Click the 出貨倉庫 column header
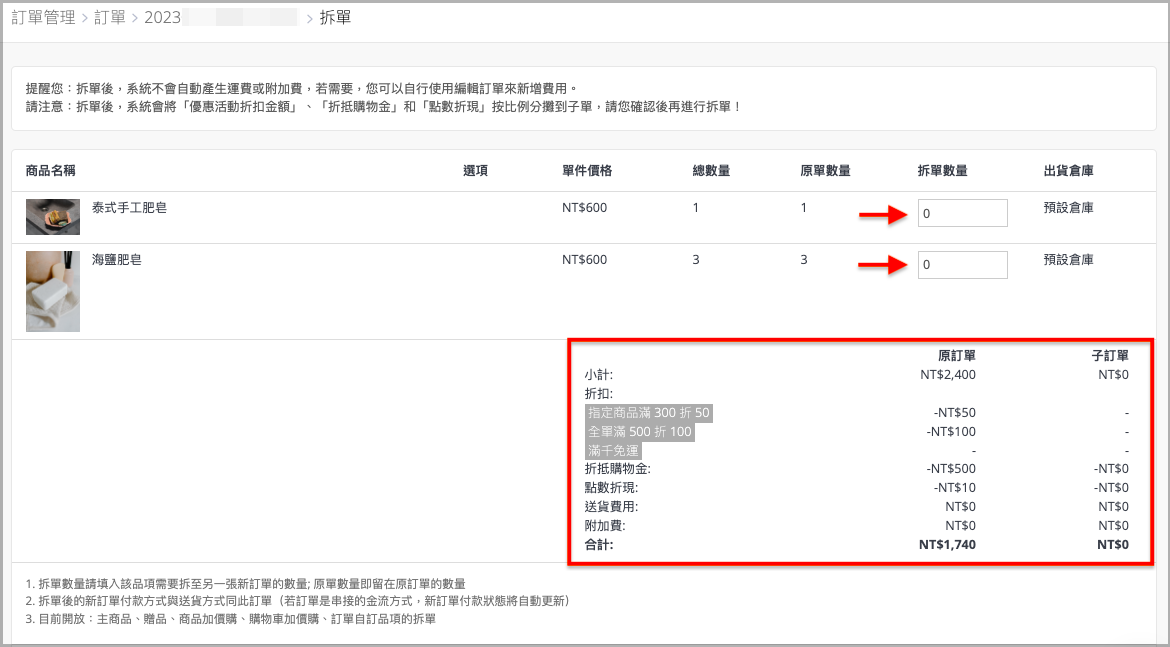The width and height of the screenshot is (1170, 647). (1068, 171)
